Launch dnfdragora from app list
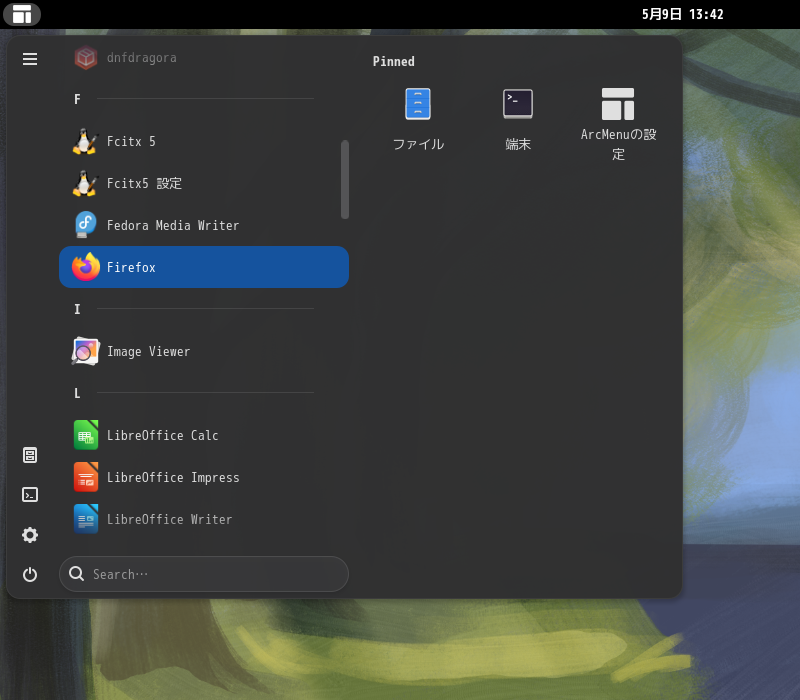This screenshot has width=800, height=700. tap(204, 58)
